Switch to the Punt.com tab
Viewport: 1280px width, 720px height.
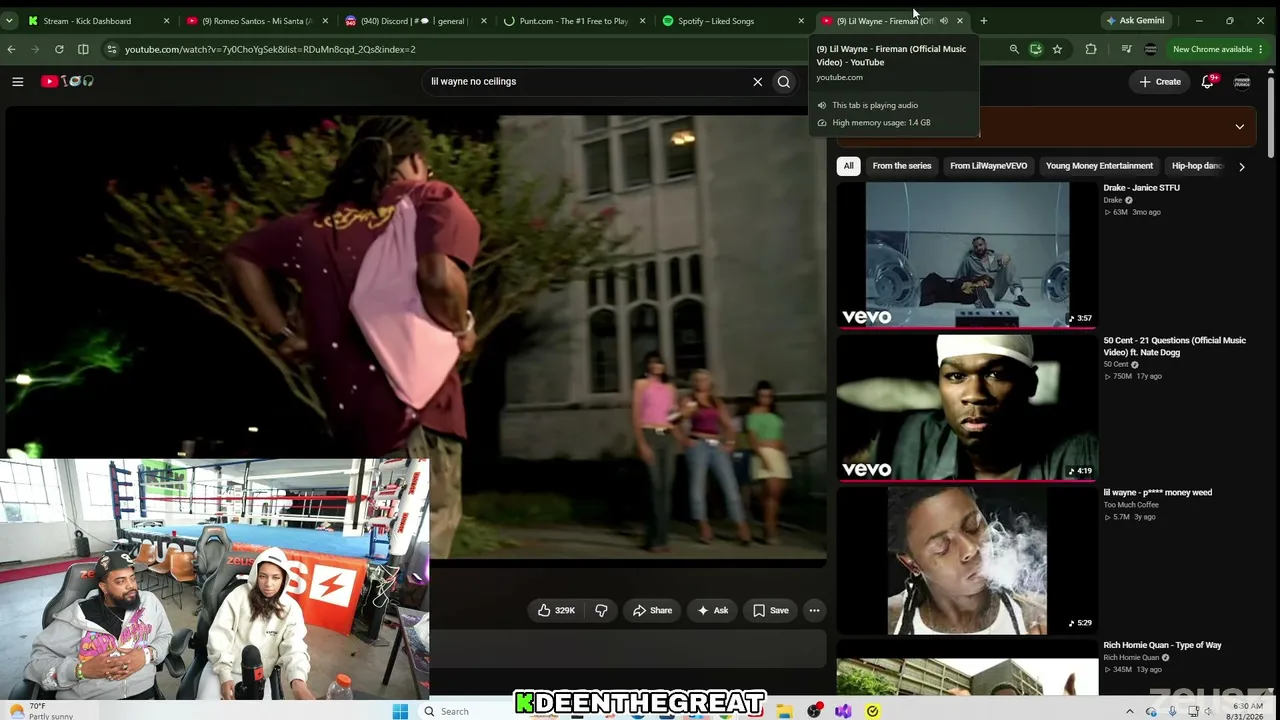pos(573,21)
